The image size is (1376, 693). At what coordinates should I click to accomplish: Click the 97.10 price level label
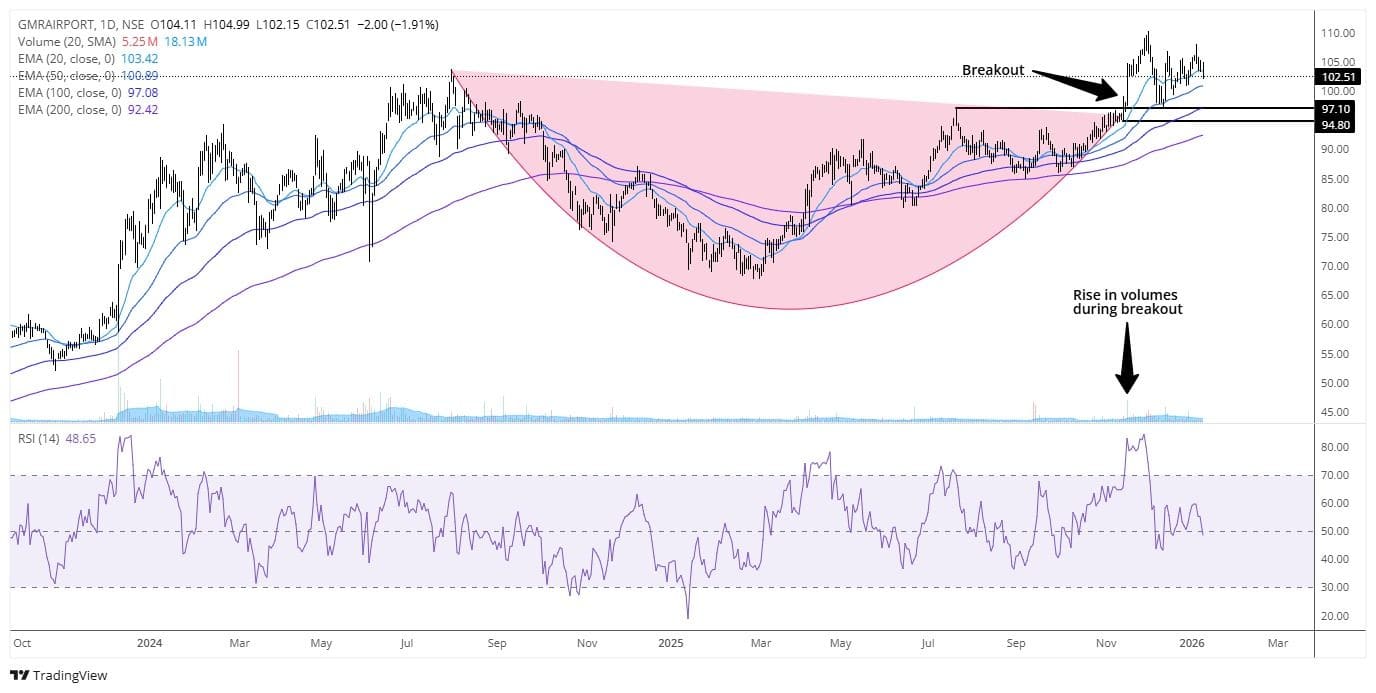pos(1340,108)
